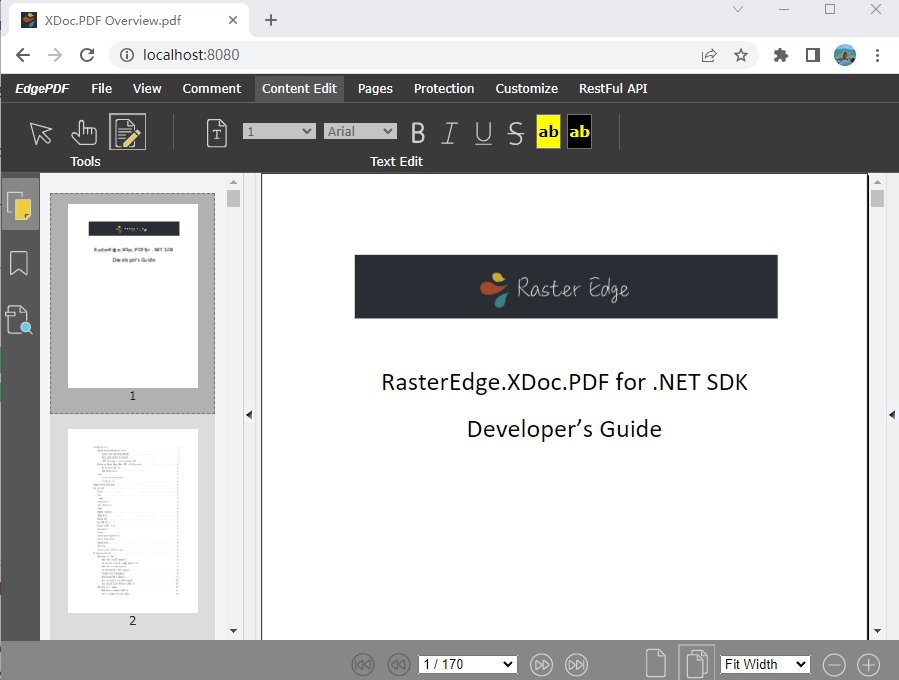
Task: Toggle bold formatting
Action: click(418, 131)
